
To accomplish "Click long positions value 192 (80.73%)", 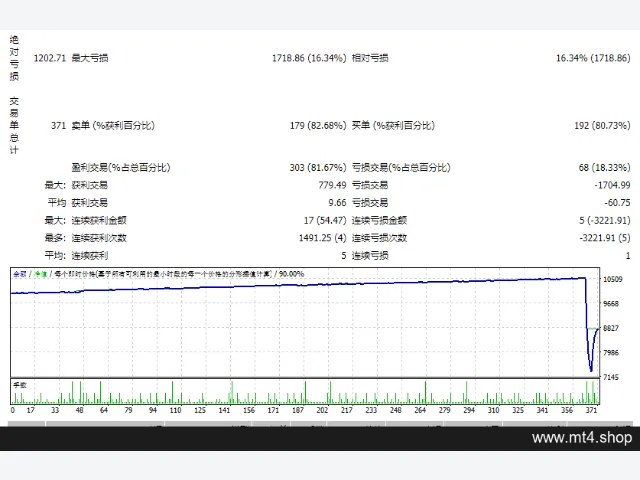I will (602, 125).
